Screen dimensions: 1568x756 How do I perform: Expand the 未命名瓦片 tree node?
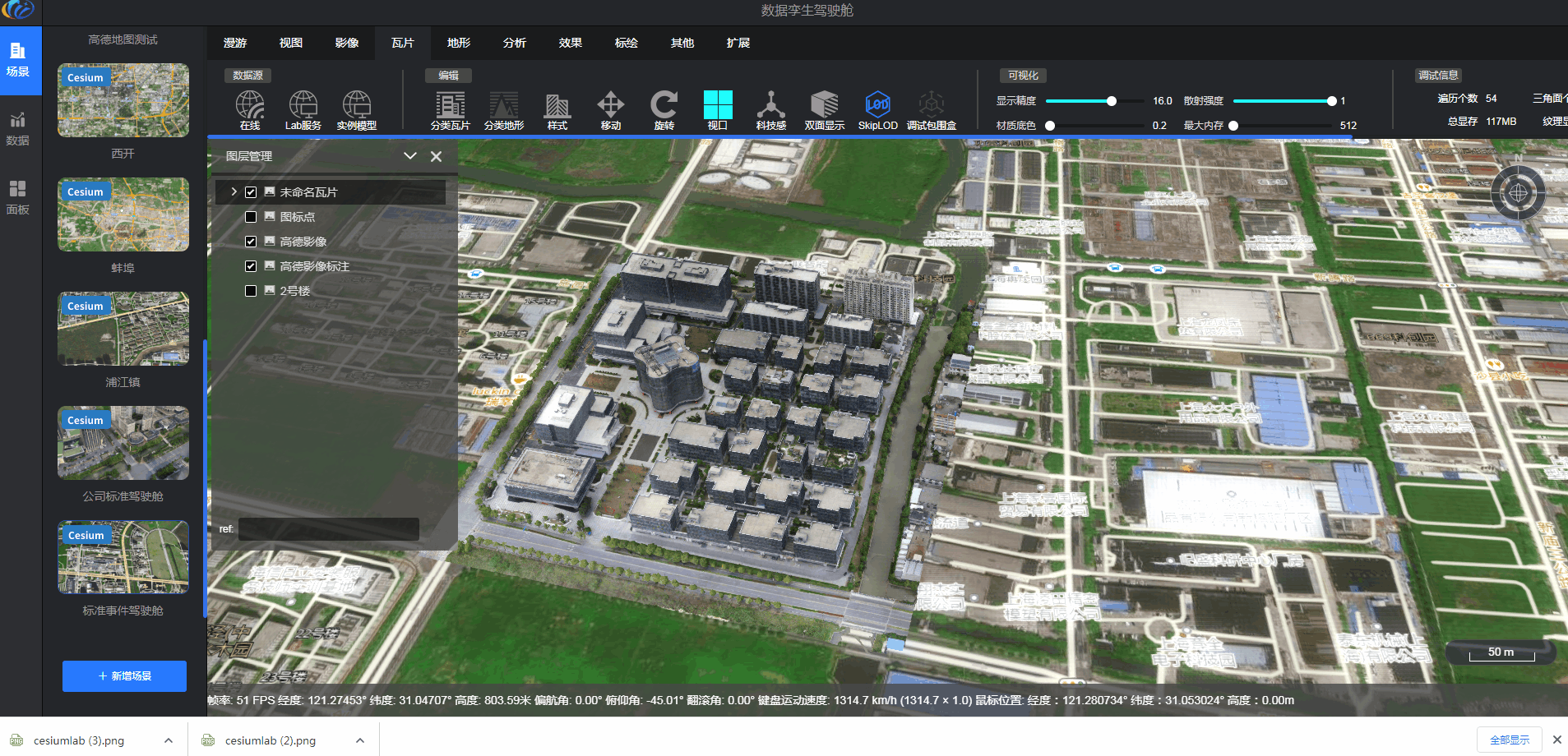[x=234, y=192]
